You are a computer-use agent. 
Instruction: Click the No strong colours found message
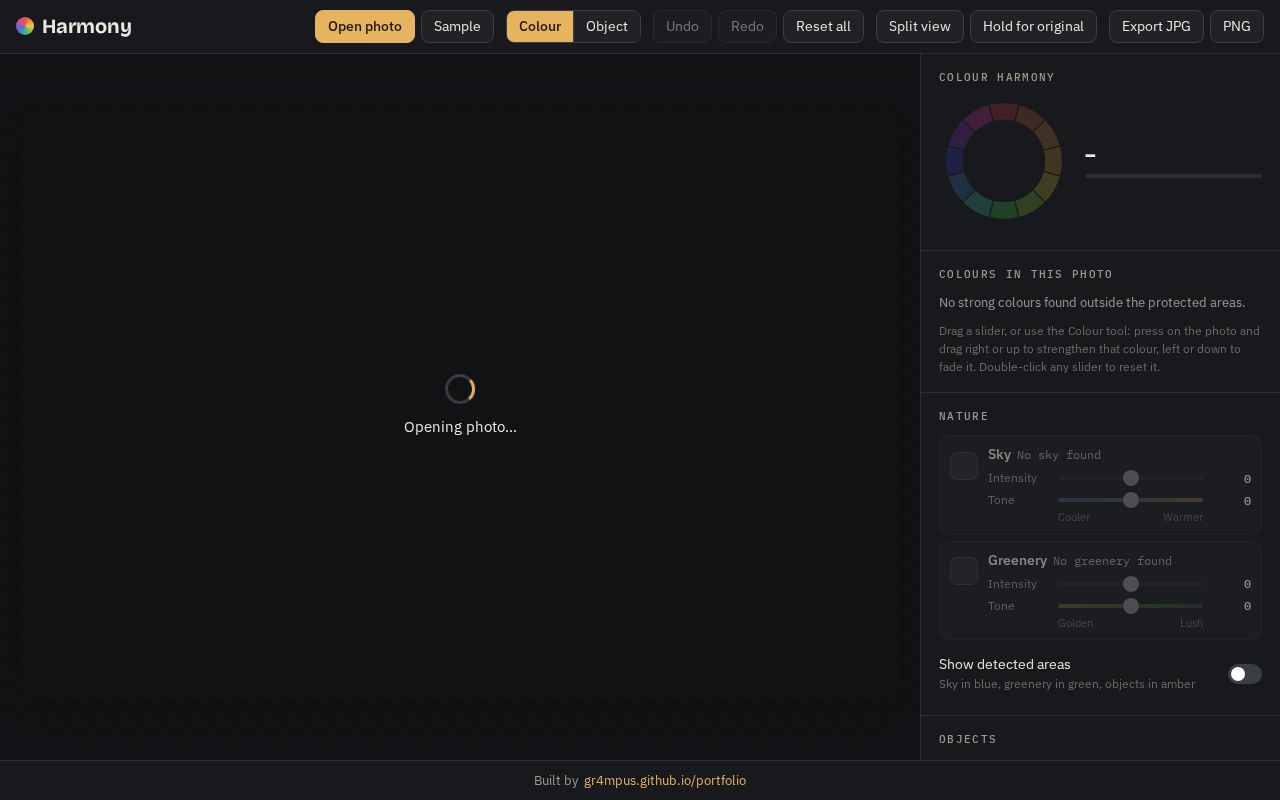coord(1092,302)
